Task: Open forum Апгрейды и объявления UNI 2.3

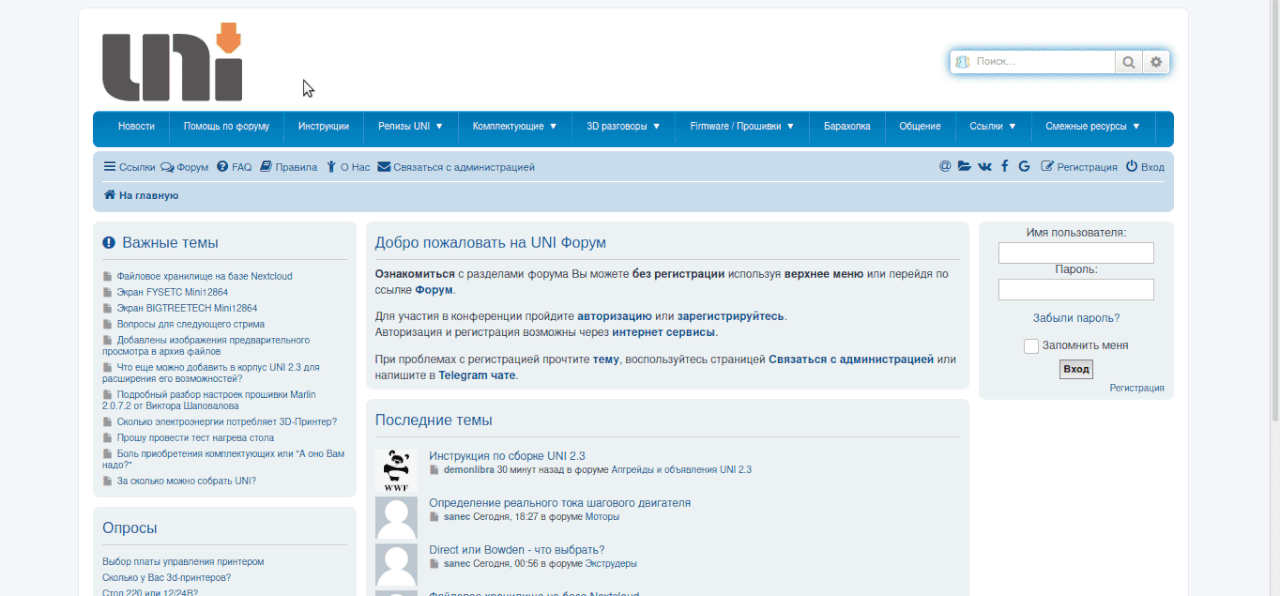Action: [x=681, y=470]
